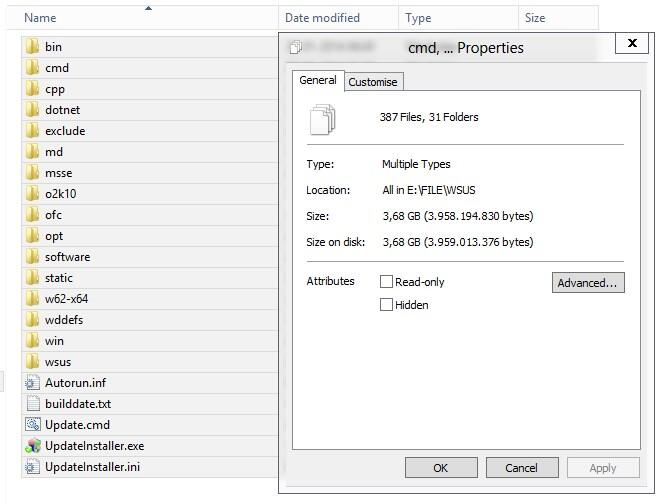Click the w62-x64 folder name

tap(67, 299)
